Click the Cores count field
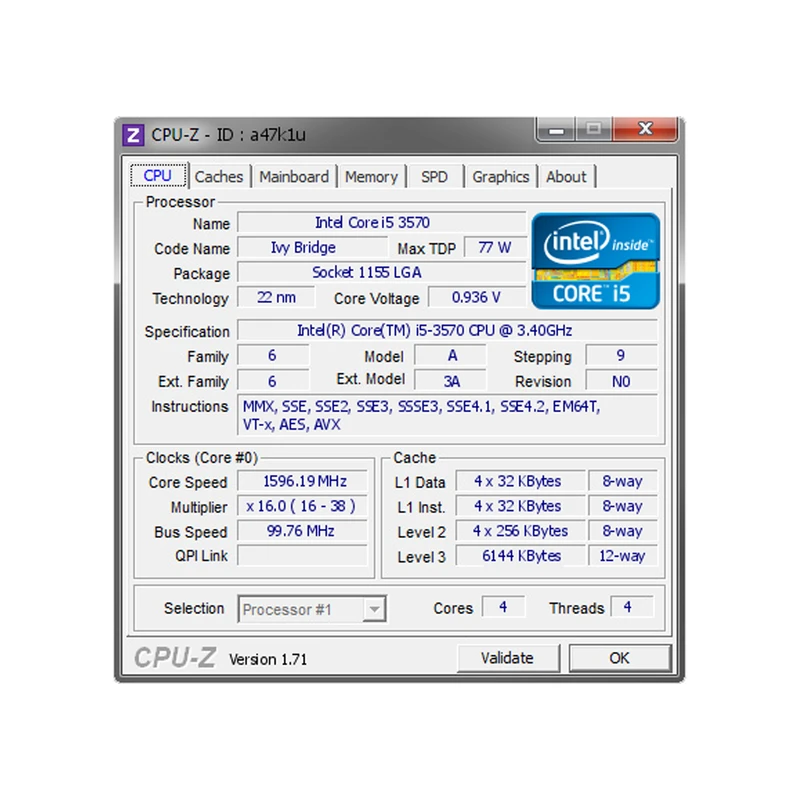Image resolution: width=800 pixels, height=800 pixels. 503,607
